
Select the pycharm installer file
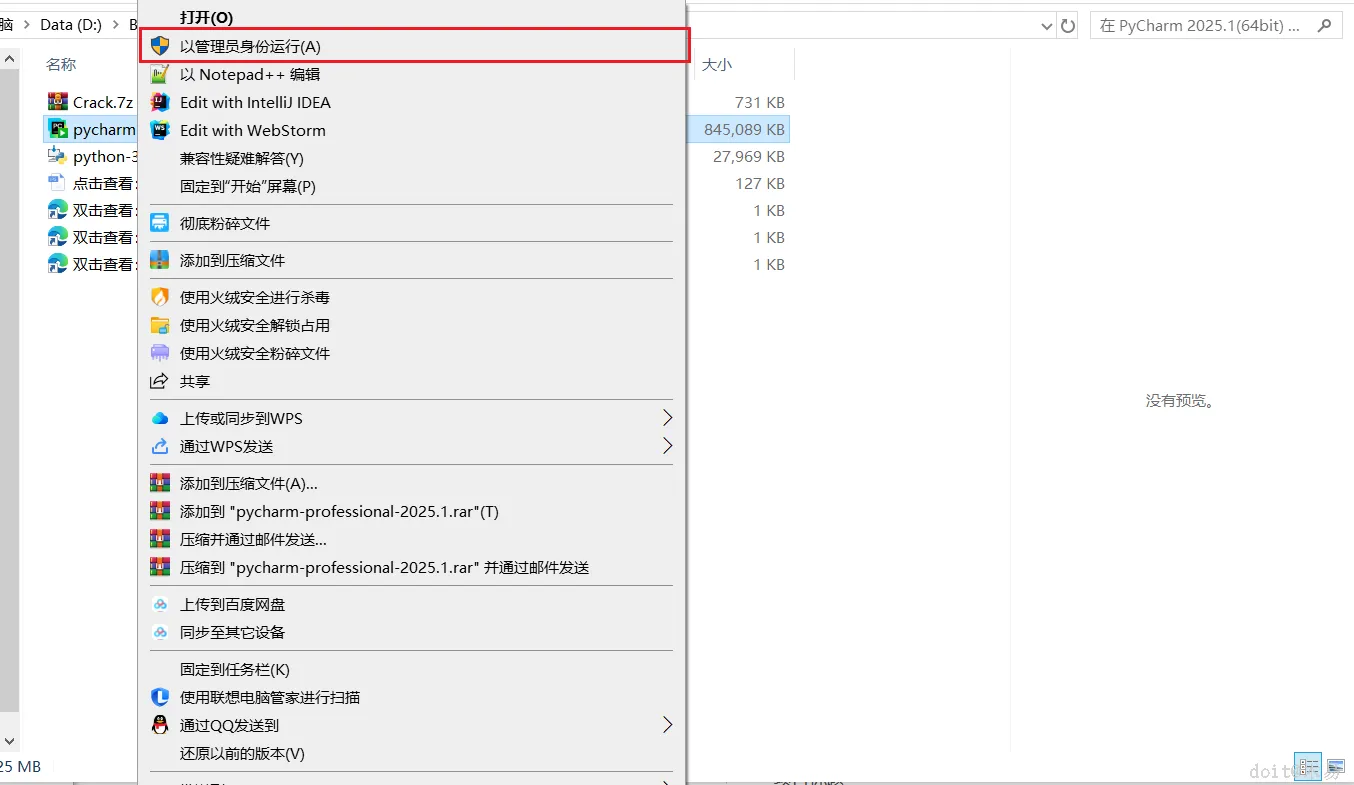coord(91,129)
